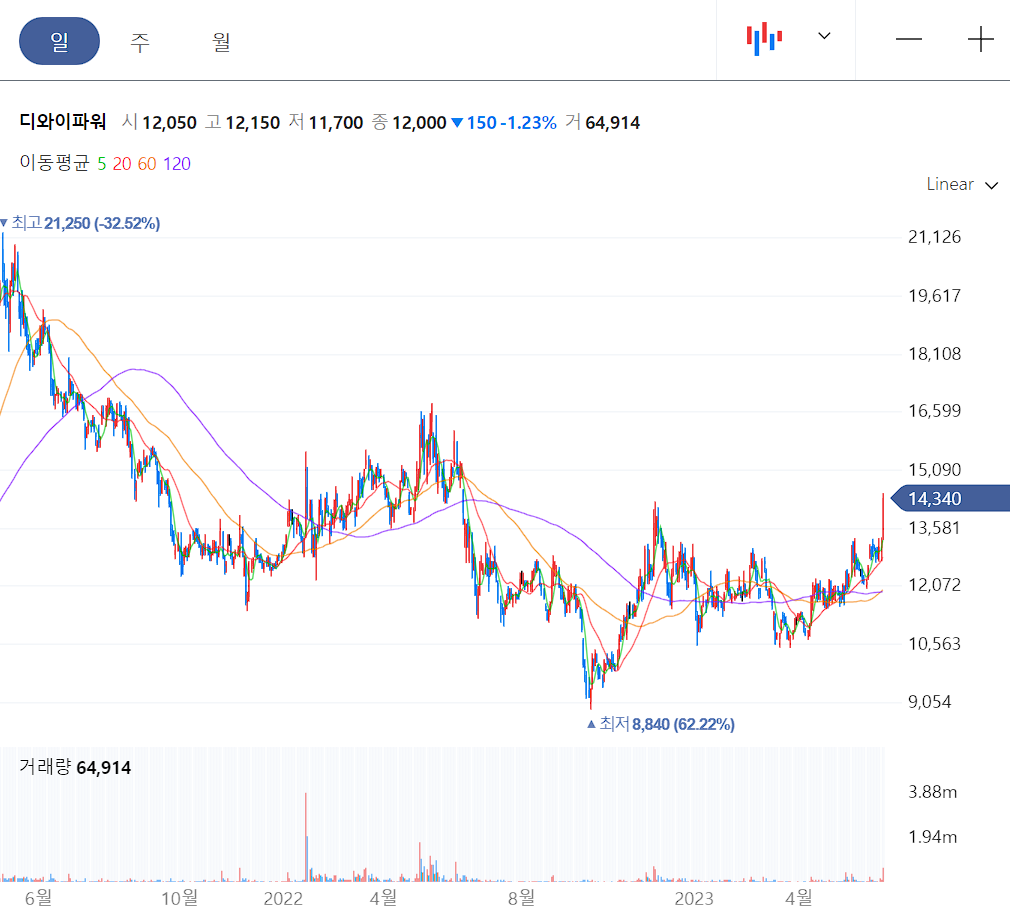The width and height of the screenshot is (1010, 923).
Task: Click the opening price 12,050 value
Action: pos(169,122)
